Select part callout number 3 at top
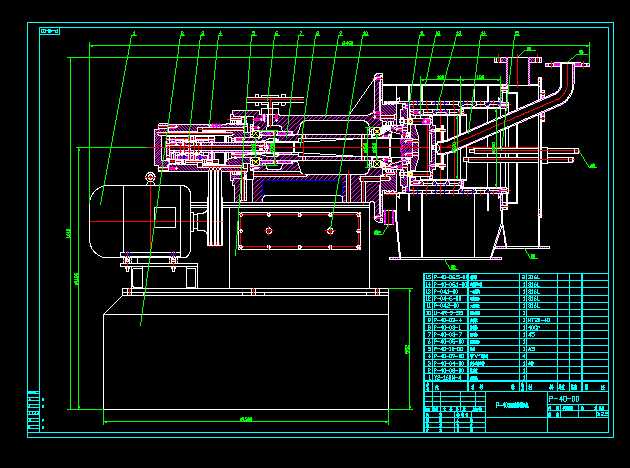Screen dimensions: 630x468 202,34
